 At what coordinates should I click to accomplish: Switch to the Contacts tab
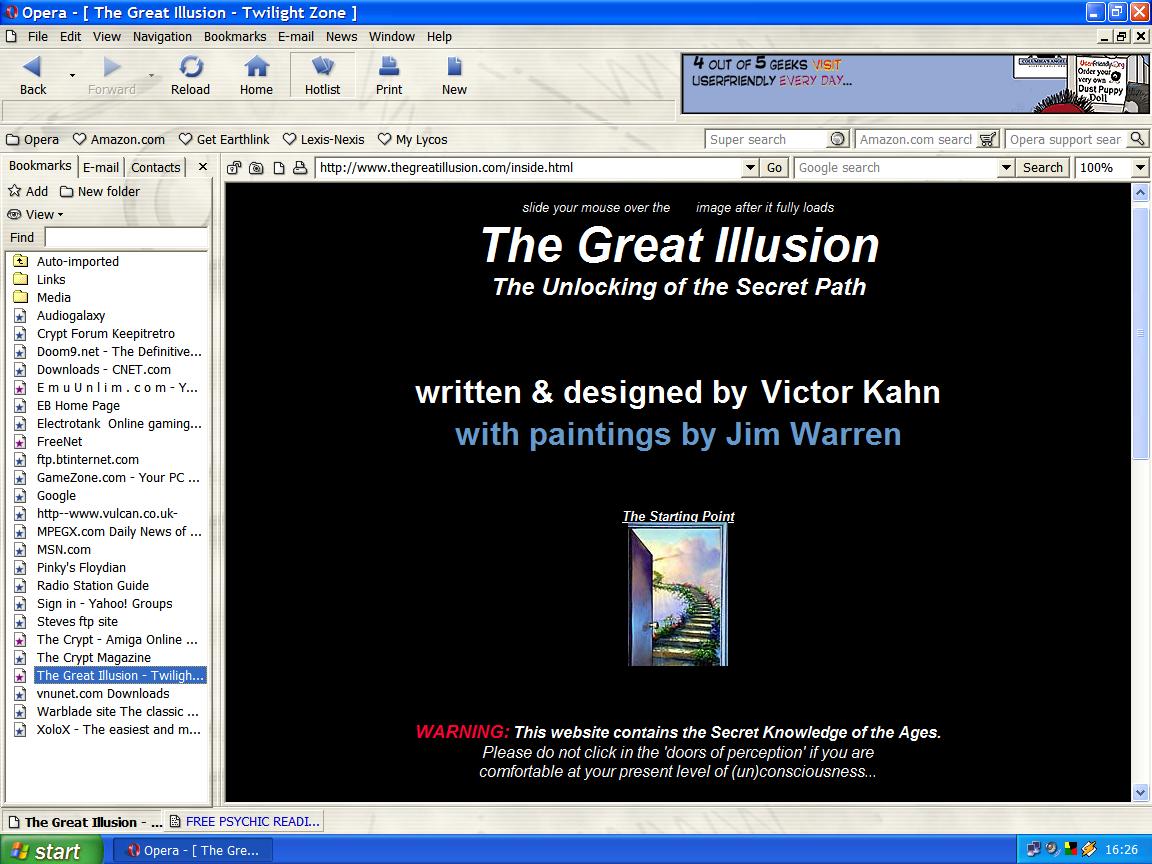tap(156, 167)
